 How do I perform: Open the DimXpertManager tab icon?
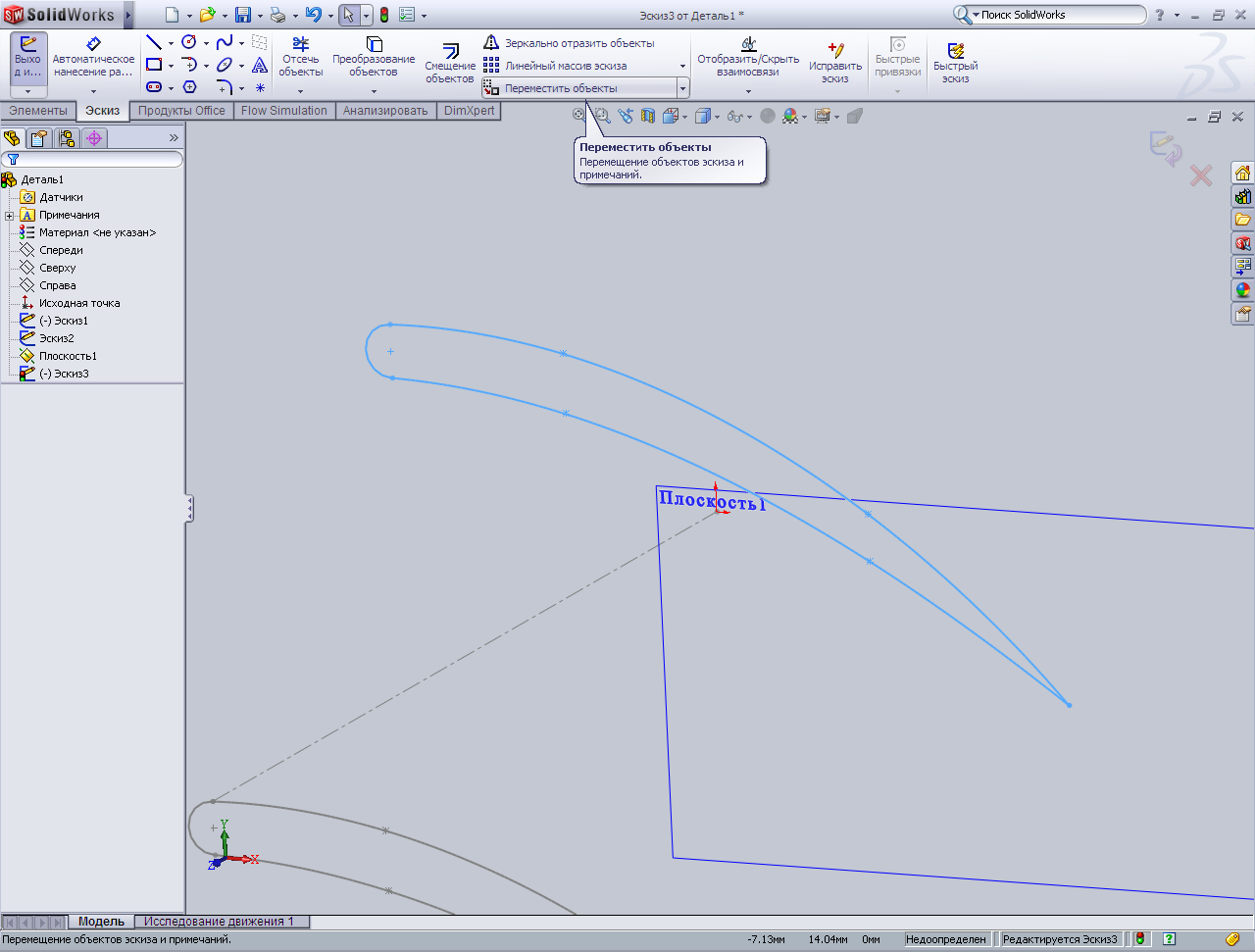pyautogui.click(x=94, y=138)
